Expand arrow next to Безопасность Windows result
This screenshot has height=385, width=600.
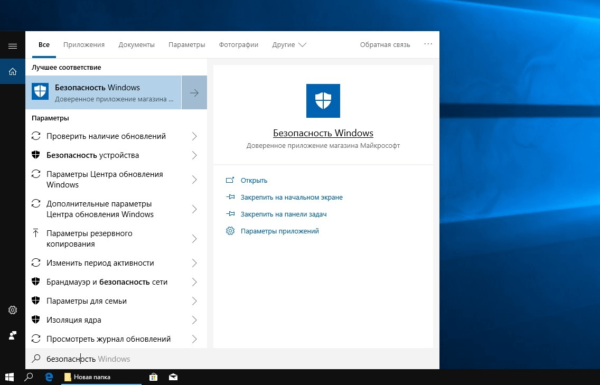pos(194,92)
